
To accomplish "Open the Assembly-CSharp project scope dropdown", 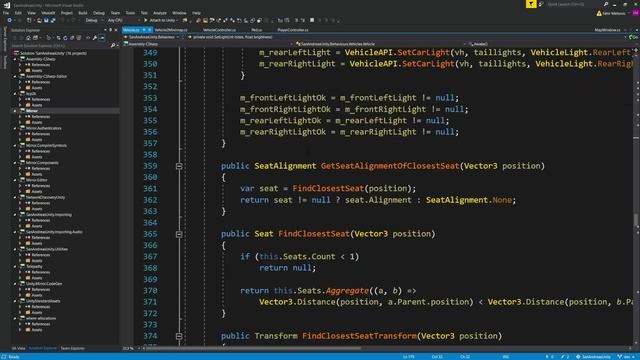I will 208,44.
